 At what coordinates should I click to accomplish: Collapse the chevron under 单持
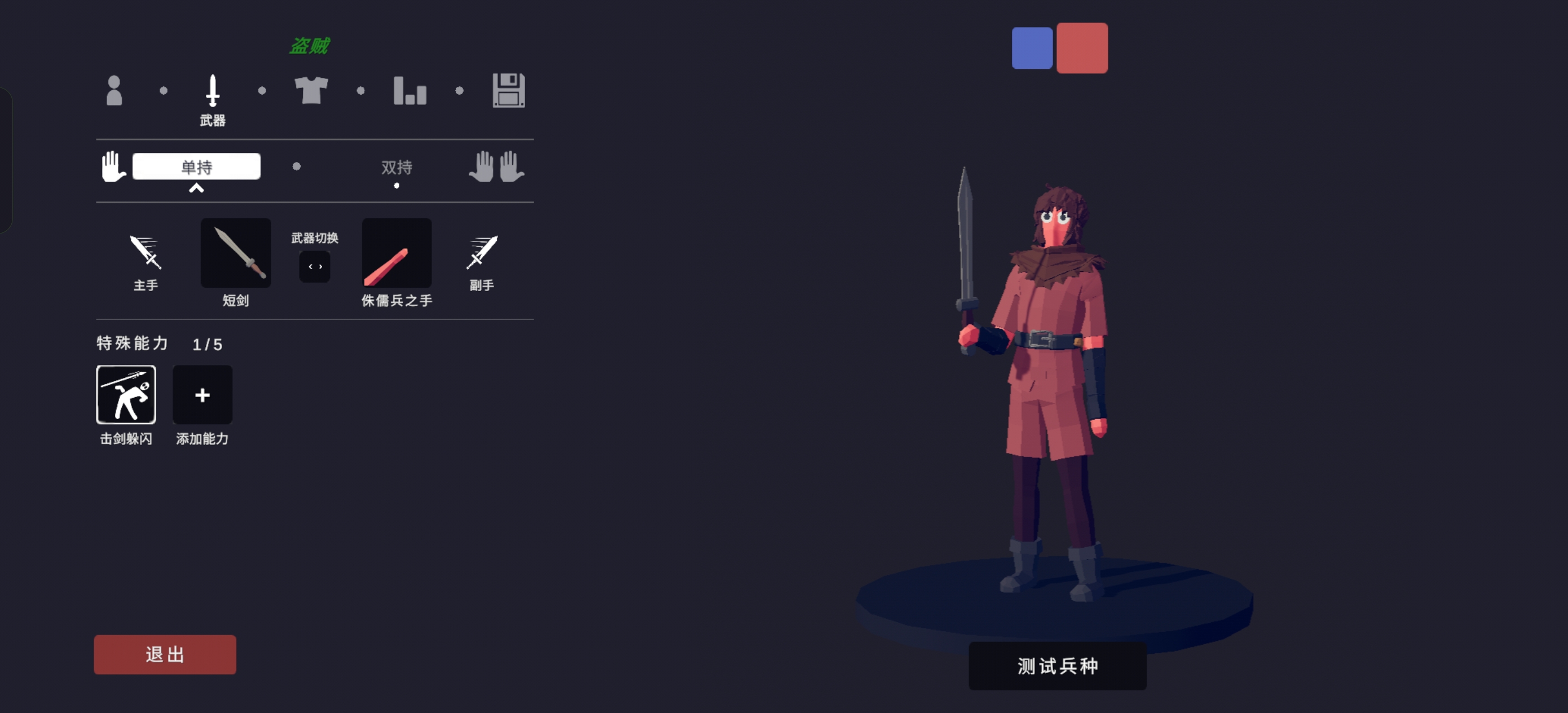click(x=196, y=188)
